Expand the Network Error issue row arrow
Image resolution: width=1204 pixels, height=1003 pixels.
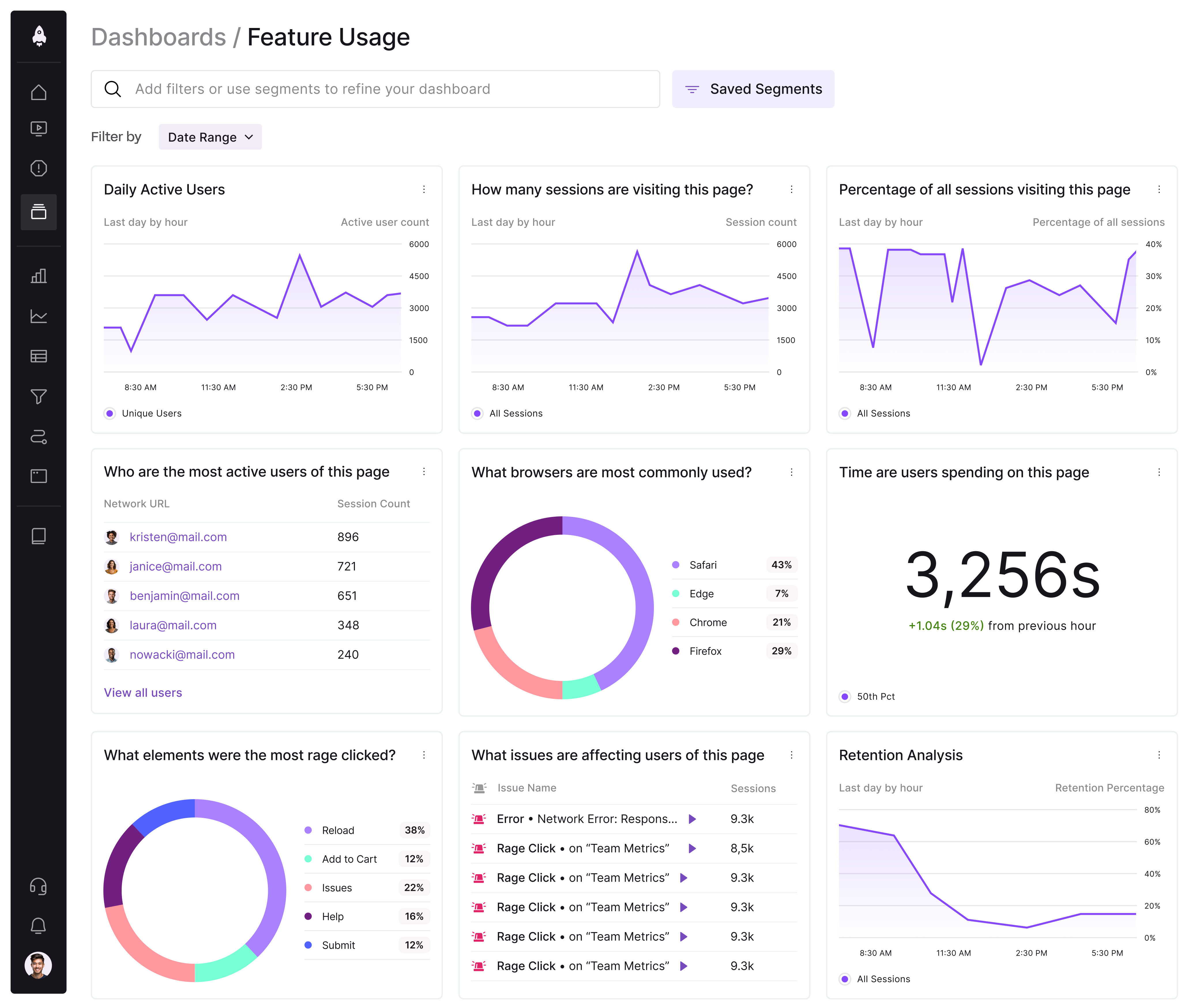pyautogui.click(x=692, y=819)
